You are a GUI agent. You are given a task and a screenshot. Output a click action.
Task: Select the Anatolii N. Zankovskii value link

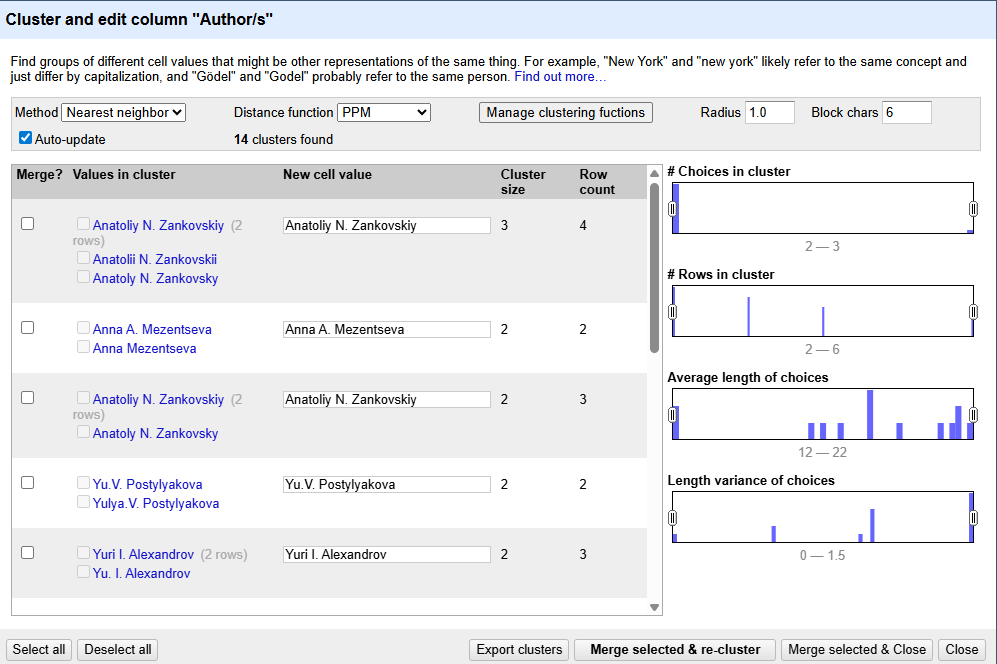(155, 259)
